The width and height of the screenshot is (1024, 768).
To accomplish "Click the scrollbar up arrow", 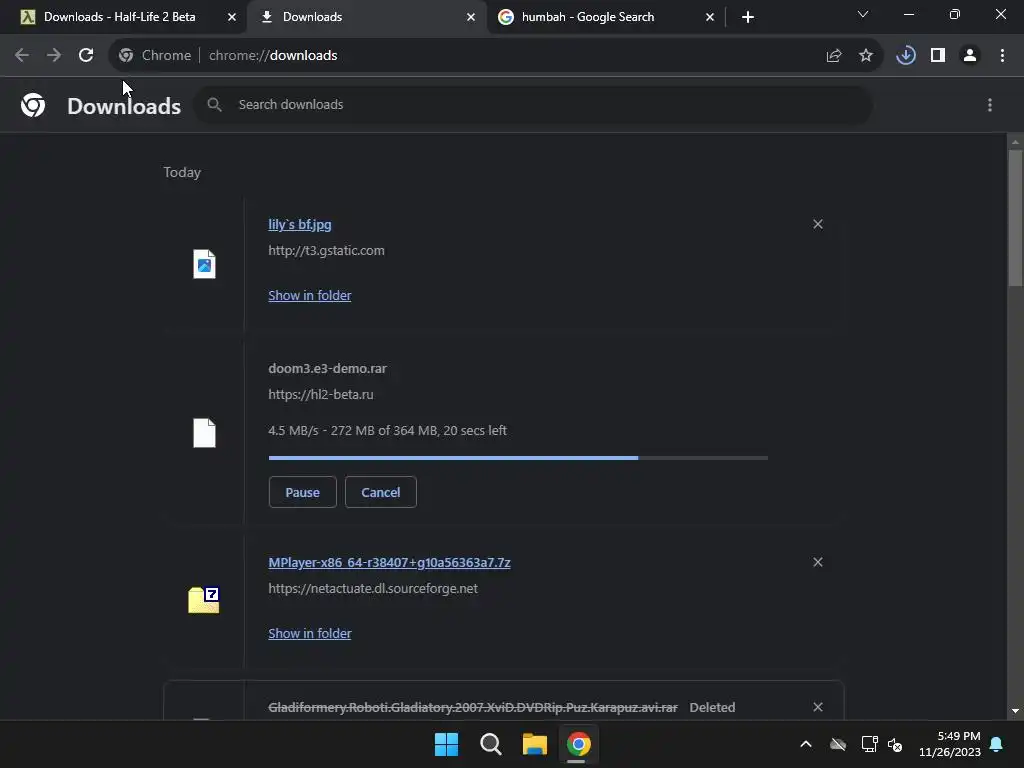I will tap(1015, 142).
